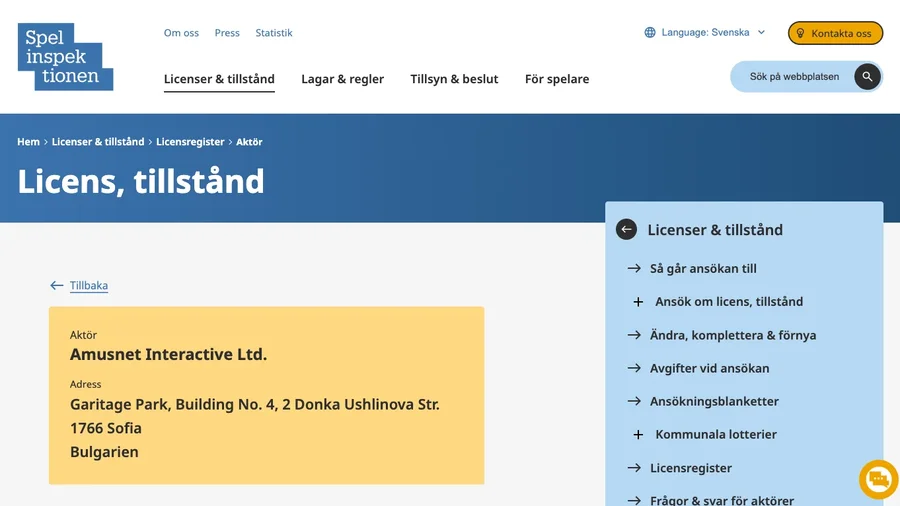Click arrow icon beside Avgifter vid ansökan

click(x=634, y=368)
